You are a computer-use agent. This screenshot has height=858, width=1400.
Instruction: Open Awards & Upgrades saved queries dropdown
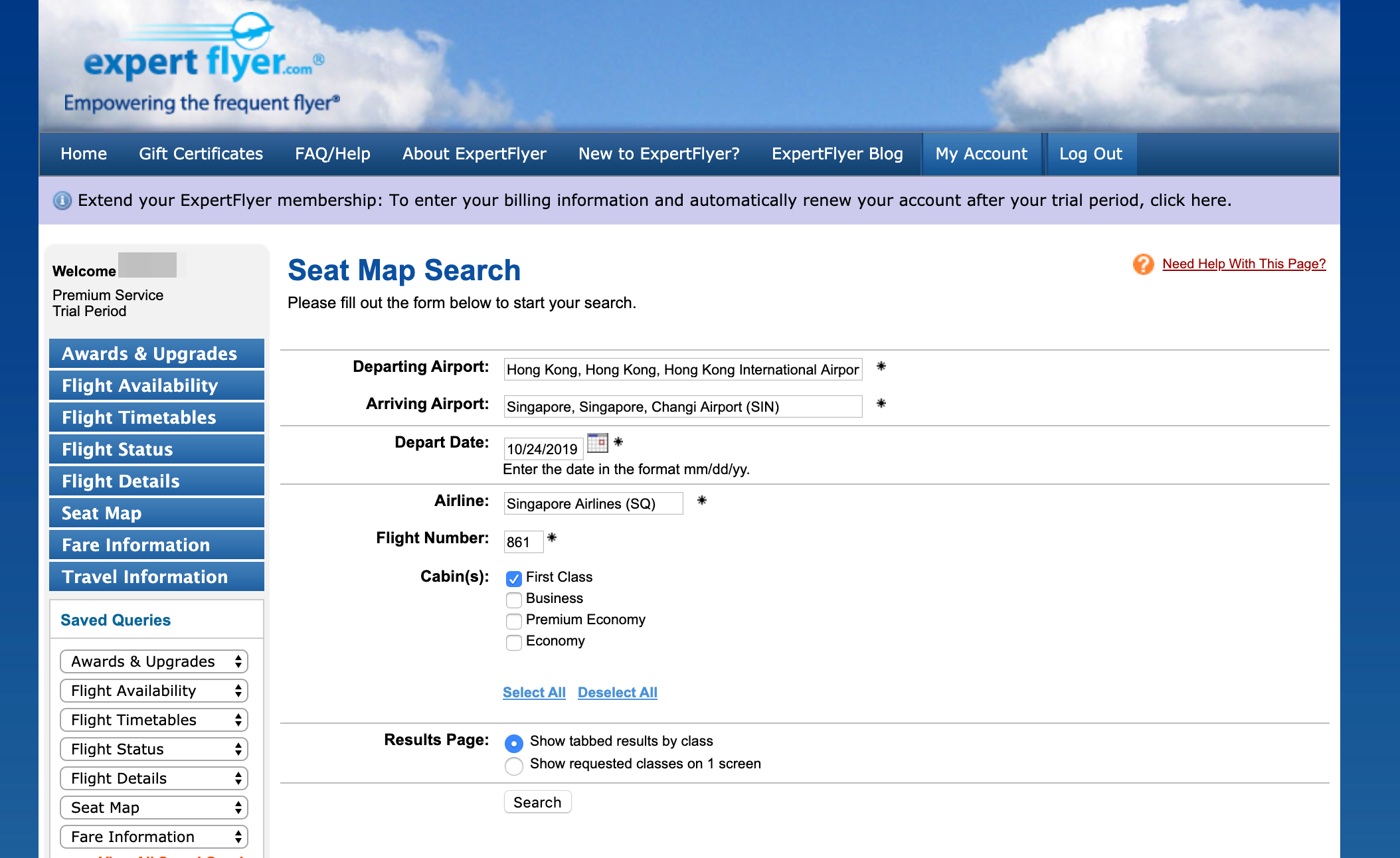[x=154, y=661]
